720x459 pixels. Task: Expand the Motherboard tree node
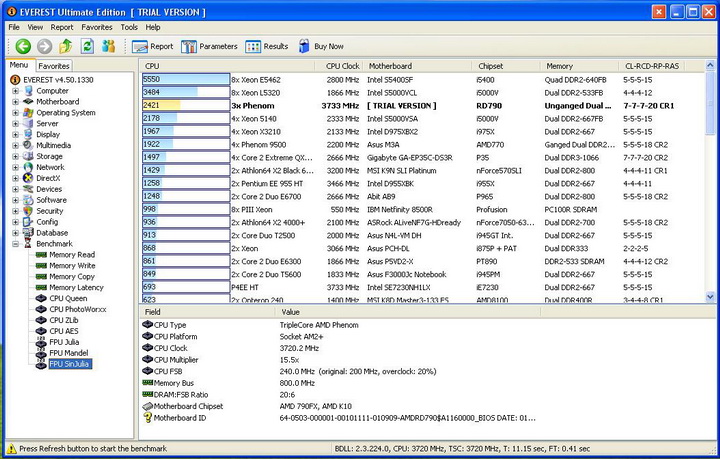point(15,102)
